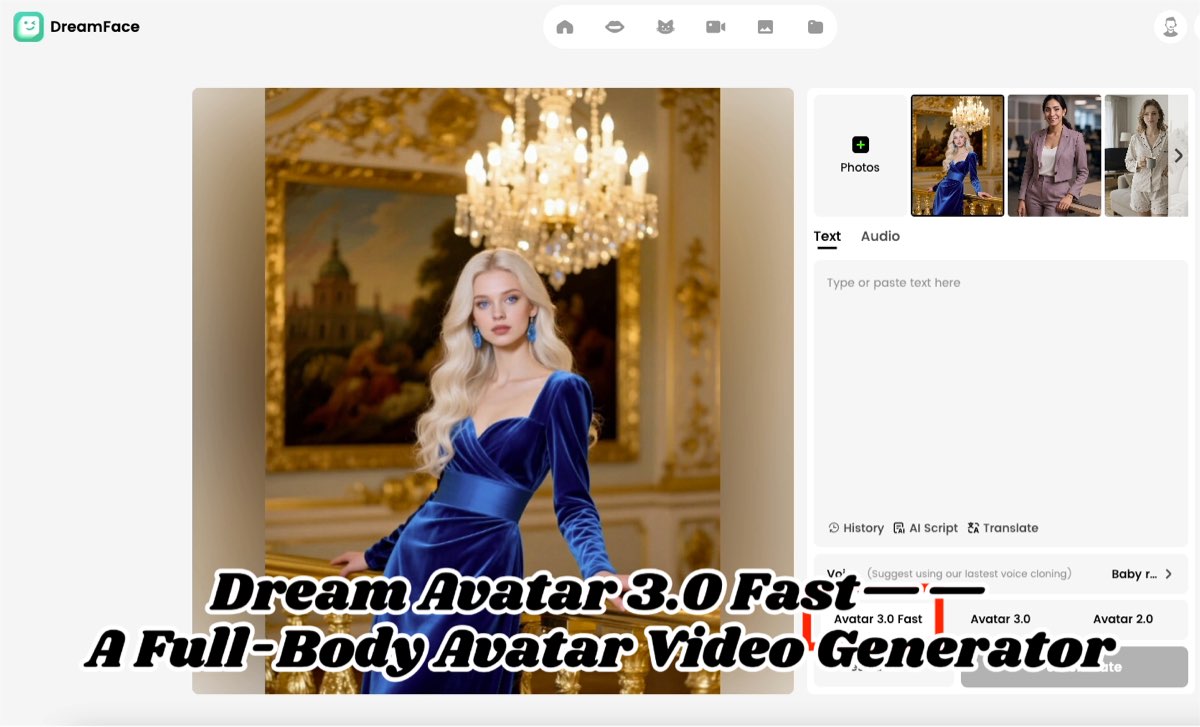The width and height of the screenshot is (1200, 727).
Task: Select the lip-sync (lips) icon in the navbar
Action: point(614,26)
